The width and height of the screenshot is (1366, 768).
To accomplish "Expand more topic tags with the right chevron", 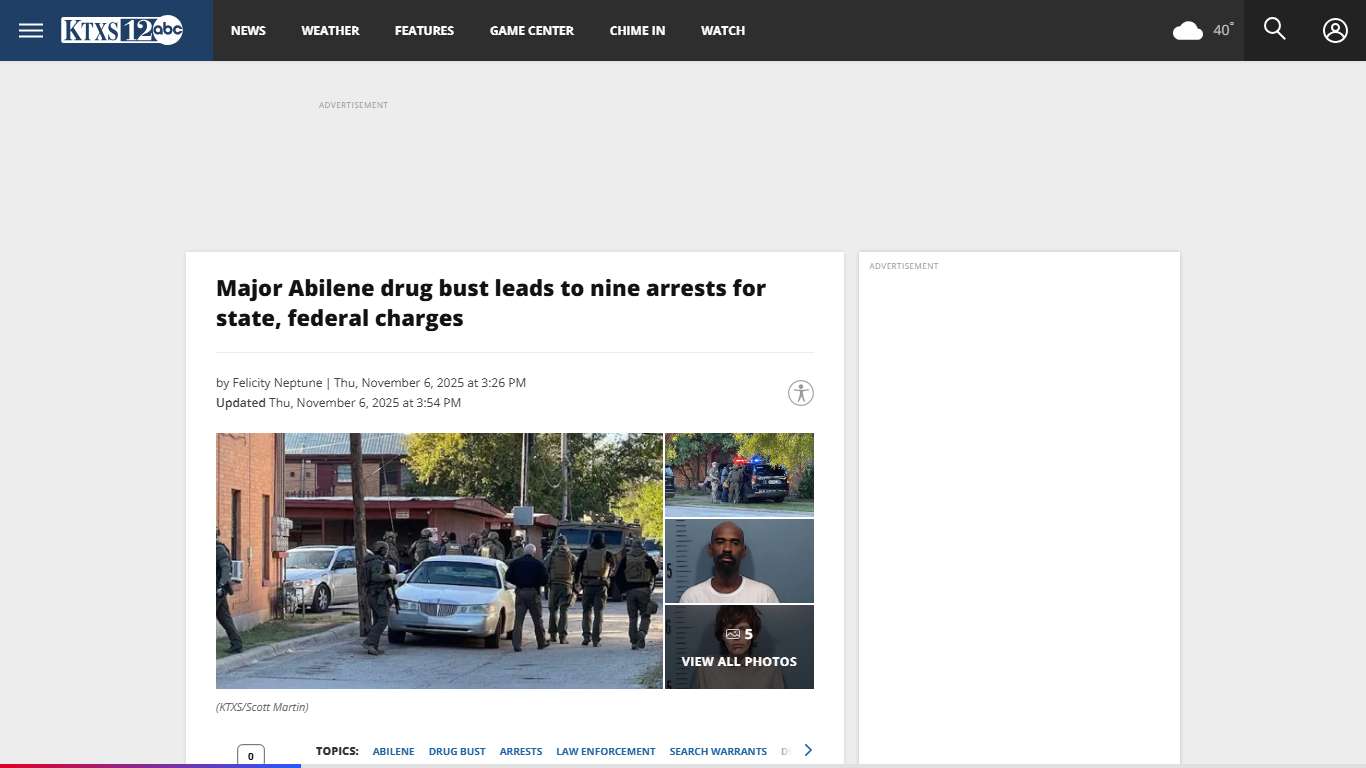I will 808,750.
